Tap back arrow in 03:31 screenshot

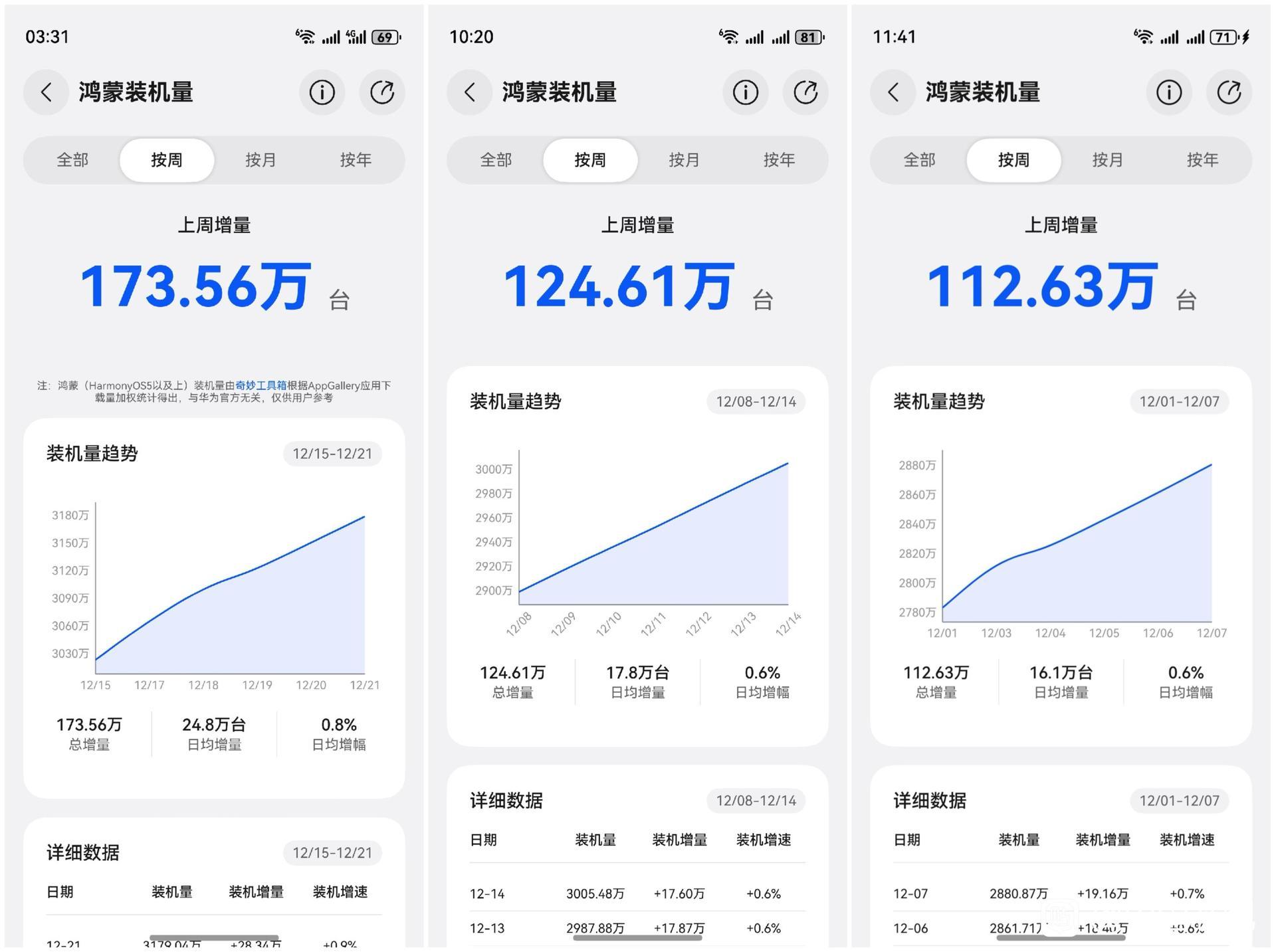[x=47, y=92]
